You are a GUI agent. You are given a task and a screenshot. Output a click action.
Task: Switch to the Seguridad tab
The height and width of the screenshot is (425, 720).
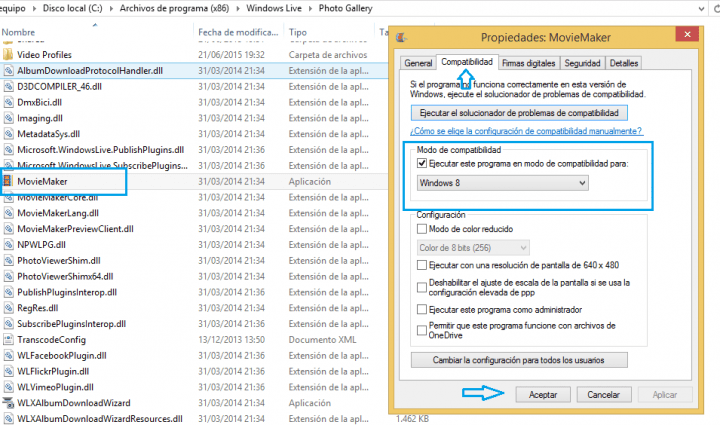click(x=582, y=63)
